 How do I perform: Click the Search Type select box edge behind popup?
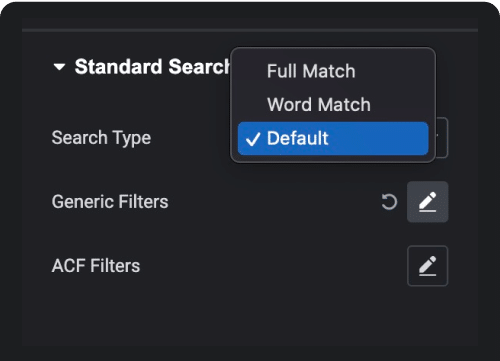[x=442, y=138]
